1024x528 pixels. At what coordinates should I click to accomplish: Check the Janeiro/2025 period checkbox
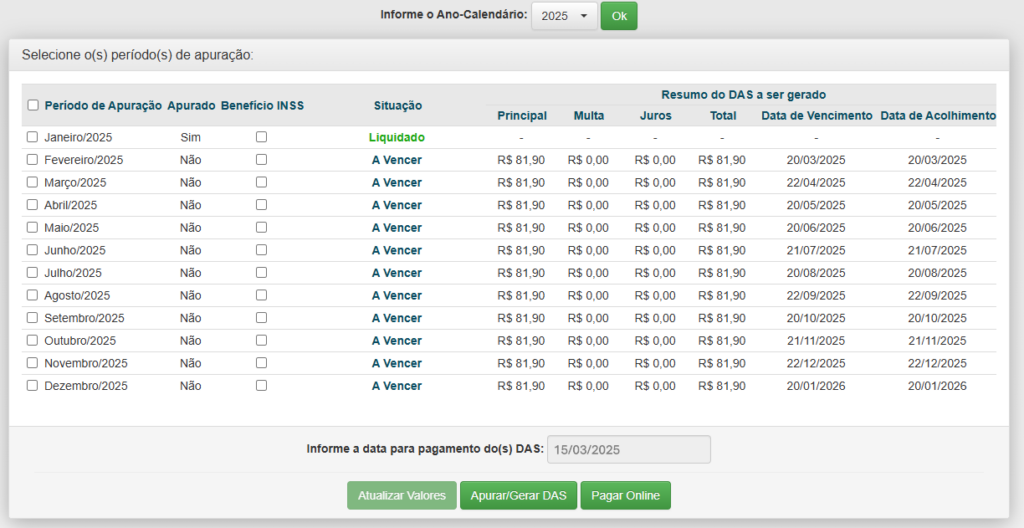[x=32, y=137]
